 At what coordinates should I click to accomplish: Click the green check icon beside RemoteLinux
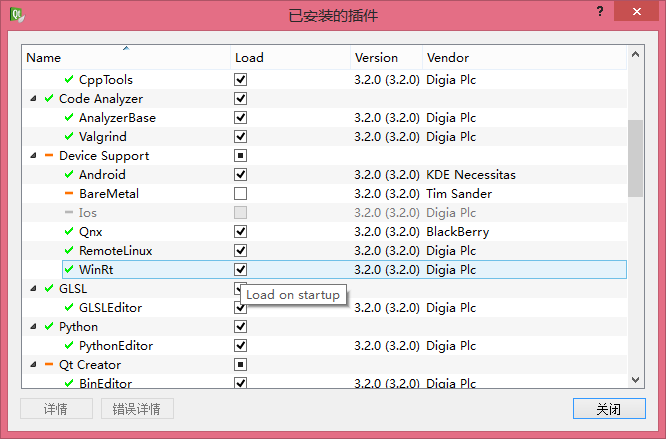69,250
